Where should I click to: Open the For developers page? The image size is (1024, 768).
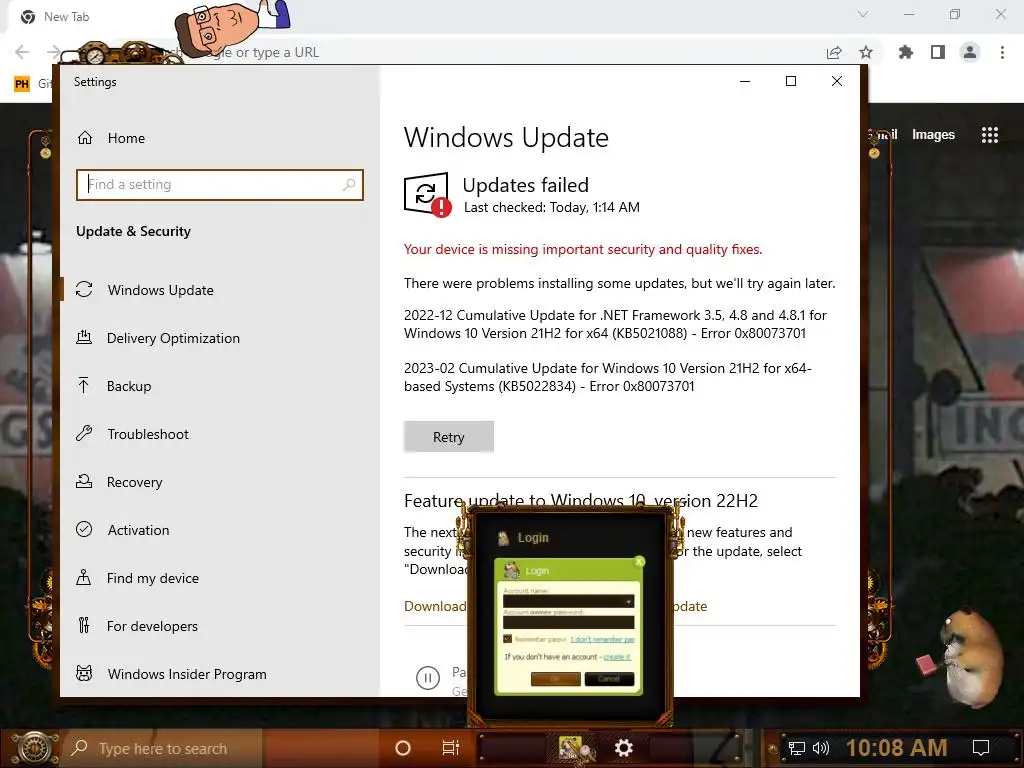coord(152,626)
